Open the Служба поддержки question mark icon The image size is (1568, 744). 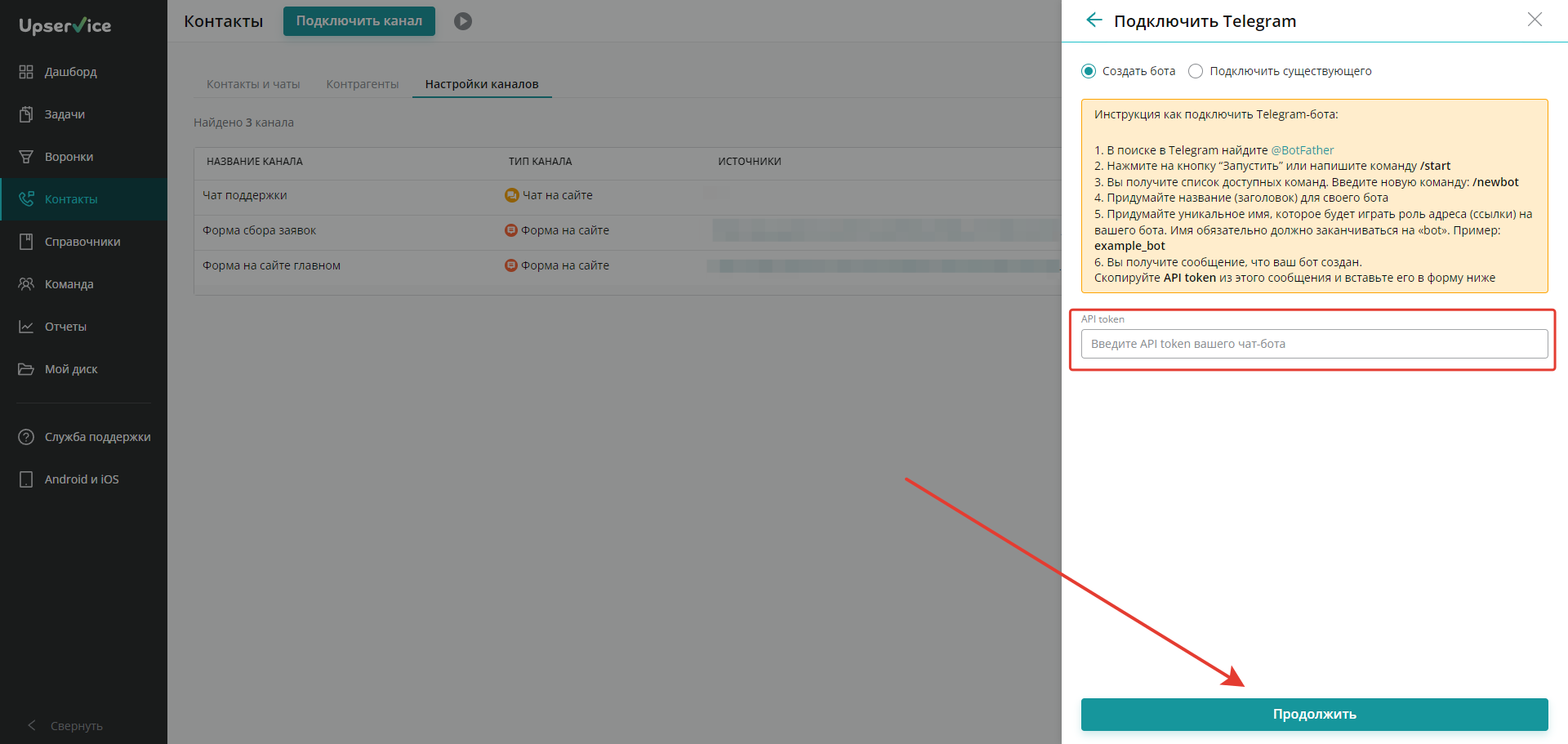(x=26, y=437)
